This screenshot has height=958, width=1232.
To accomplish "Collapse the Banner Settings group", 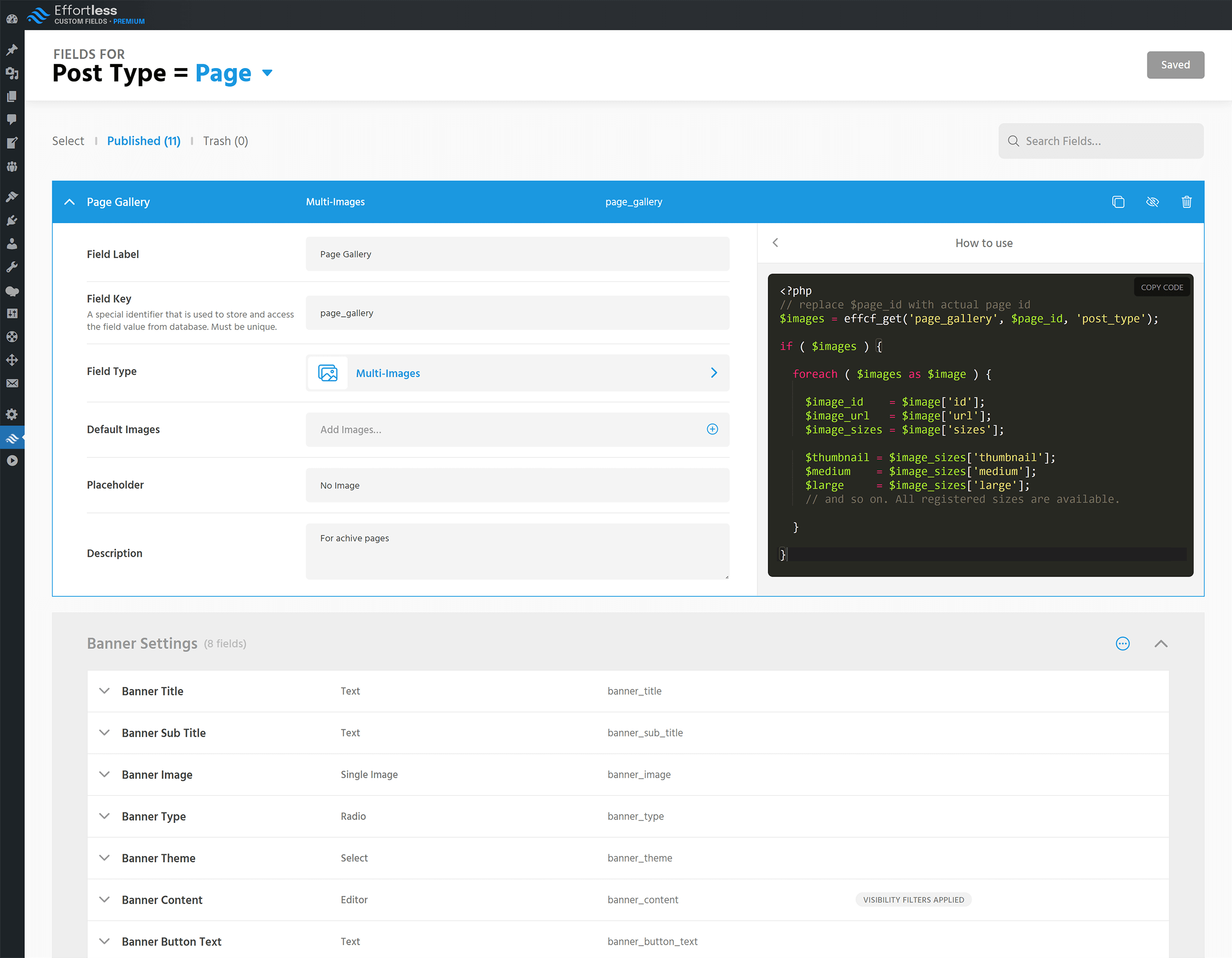I will click(x=1161, y=644).
